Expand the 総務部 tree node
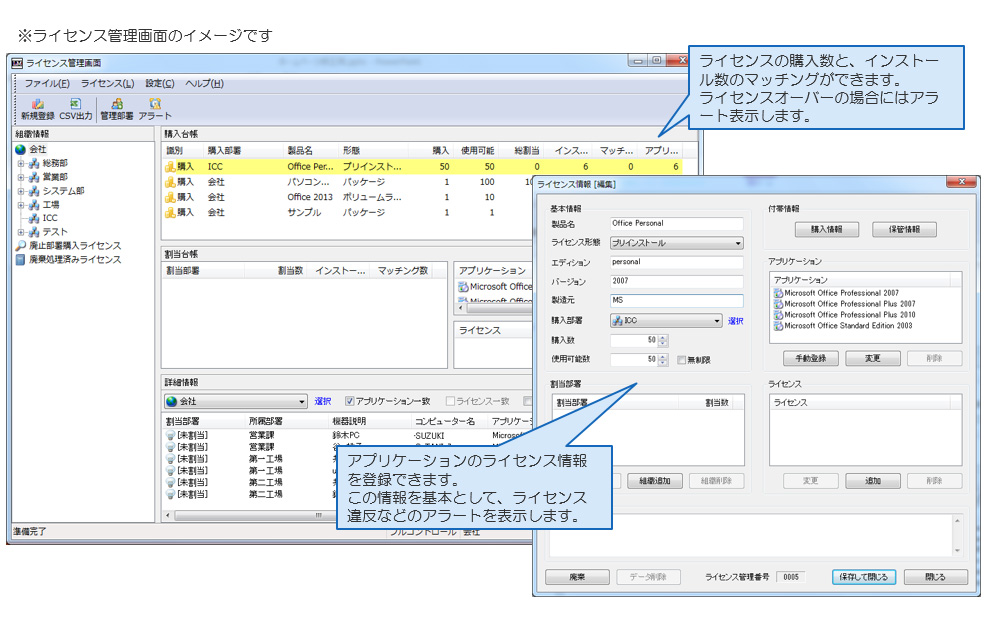985x622 pixels. [x=21, y=163]
